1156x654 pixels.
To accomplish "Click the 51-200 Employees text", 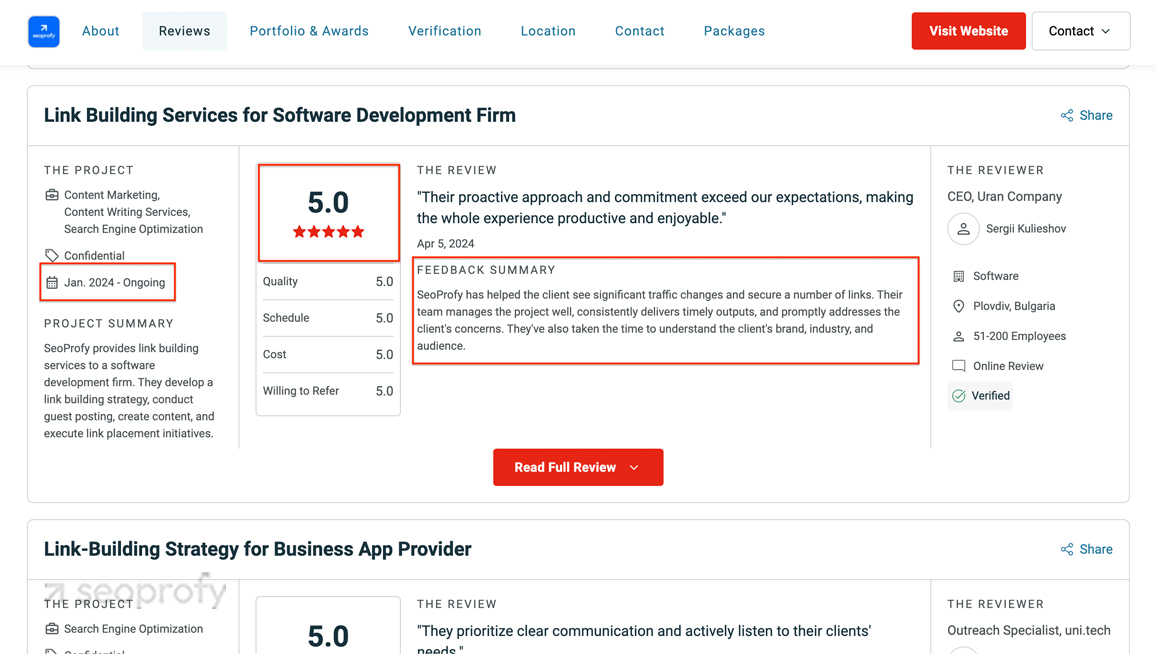I will click(1019, 336).
